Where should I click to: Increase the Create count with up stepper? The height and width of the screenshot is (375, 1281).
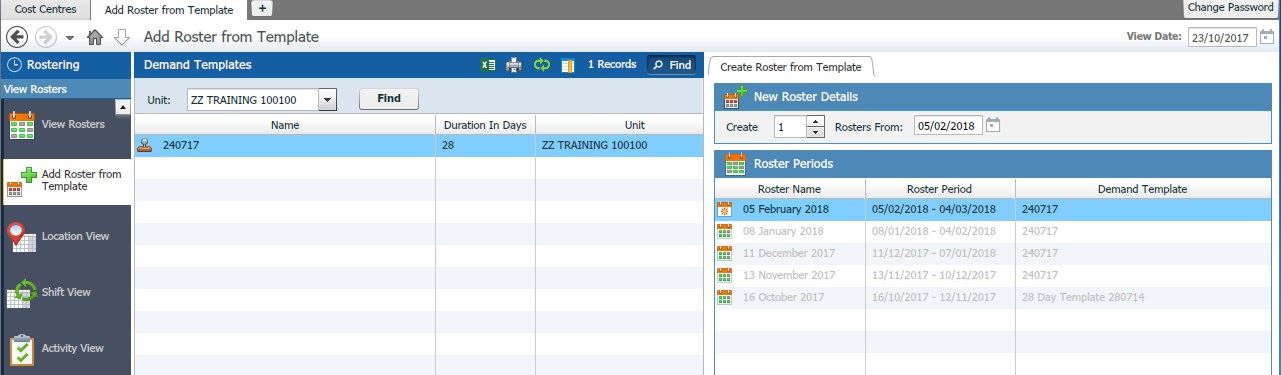click(x=815, y=122)
